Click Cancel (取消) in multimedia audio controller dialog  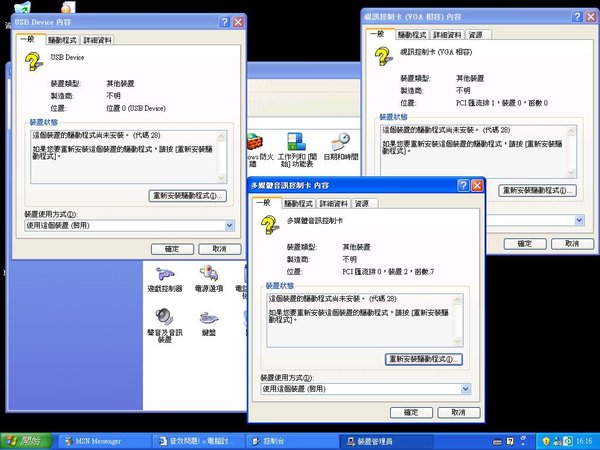458,412
